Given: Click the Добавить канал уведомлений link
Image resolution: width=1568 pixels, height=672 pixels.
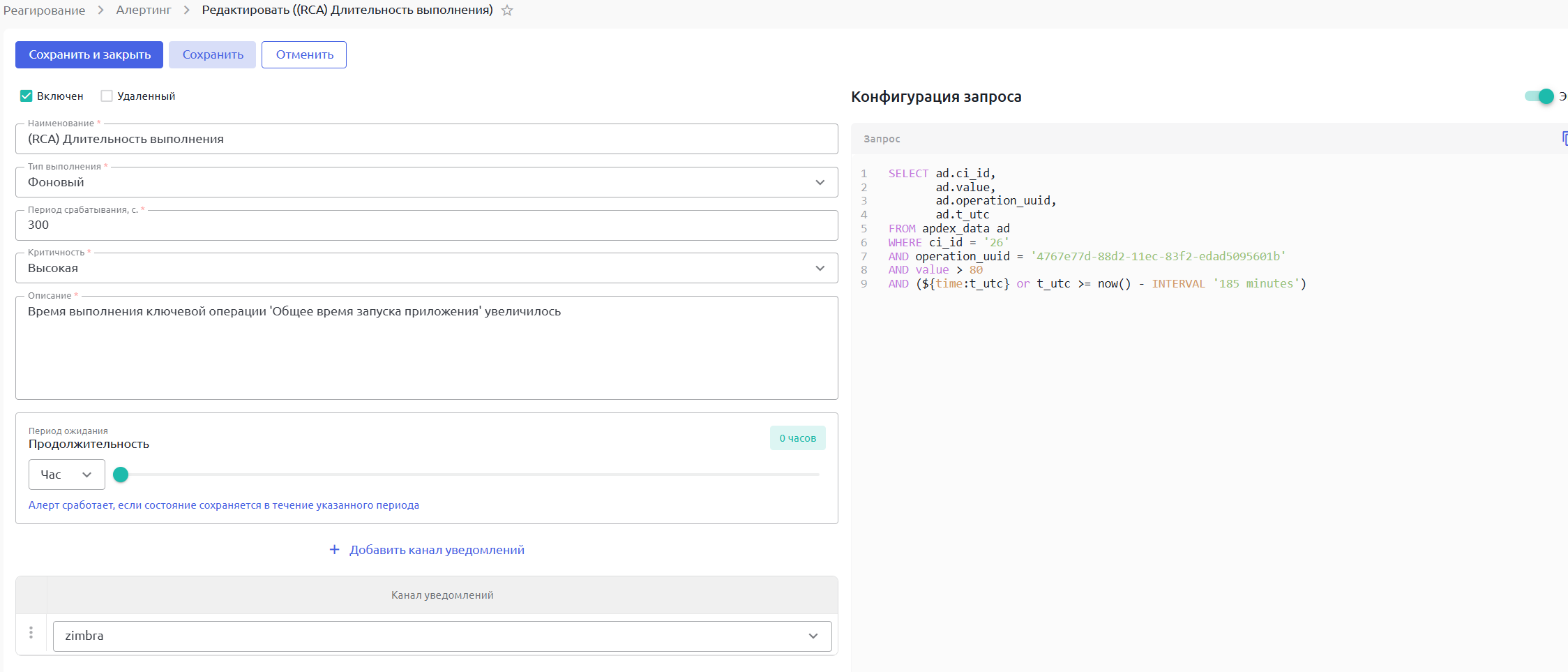Looking at the screenshot, I should point(437,550).
